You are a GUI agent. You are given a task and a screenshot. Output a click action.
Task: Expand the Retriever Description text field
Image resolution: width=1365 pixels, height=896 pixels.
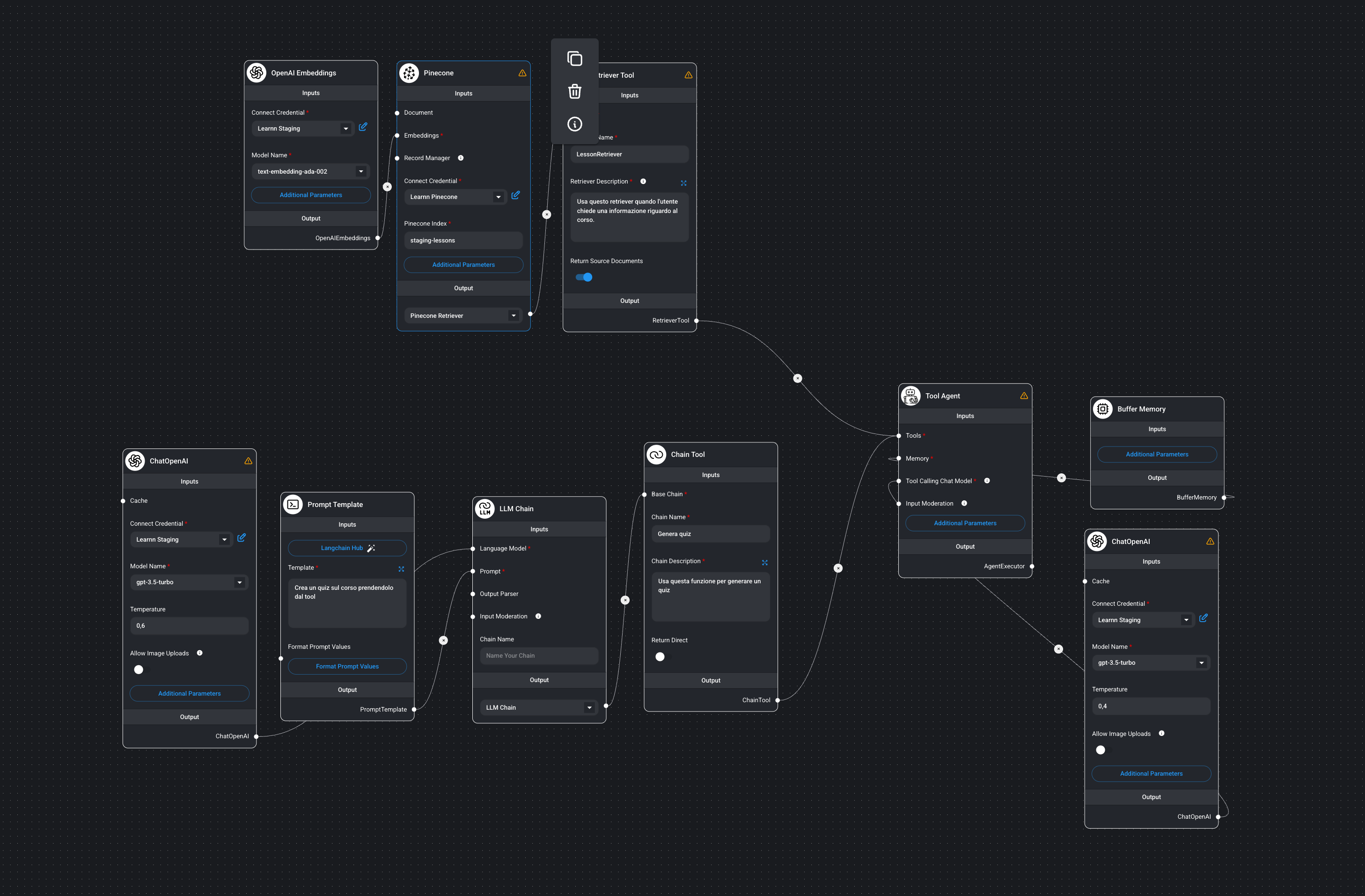point(683,183)
